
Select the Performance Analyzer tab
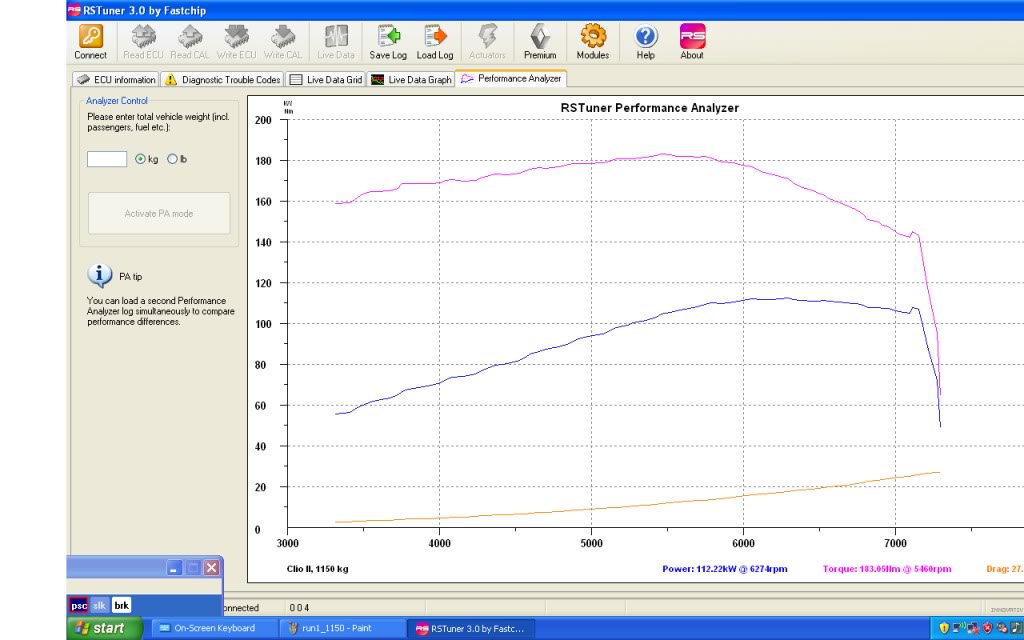(511, 78)
